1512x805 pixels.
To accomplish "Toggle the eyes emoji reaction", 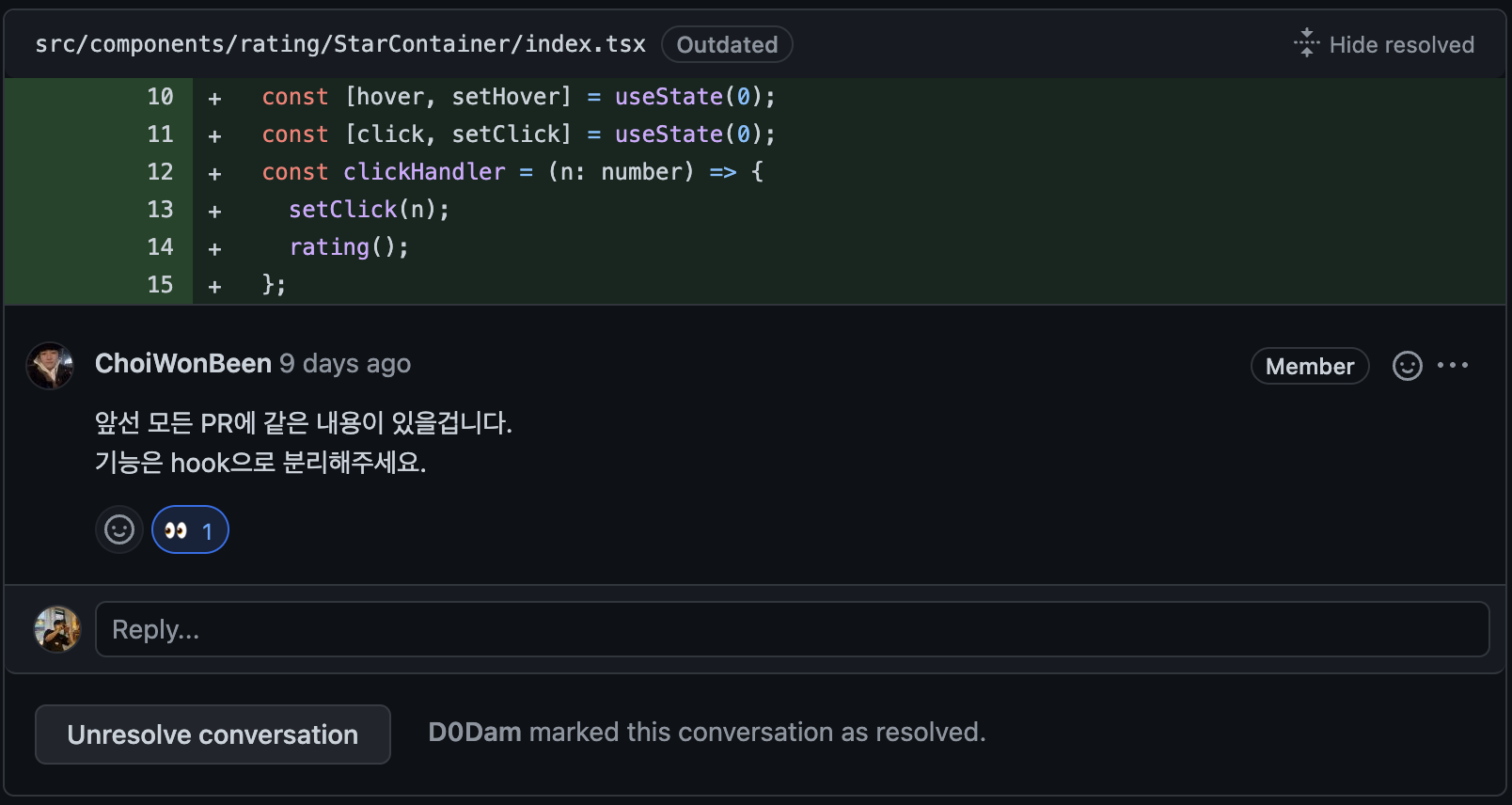I will (190, 529).
